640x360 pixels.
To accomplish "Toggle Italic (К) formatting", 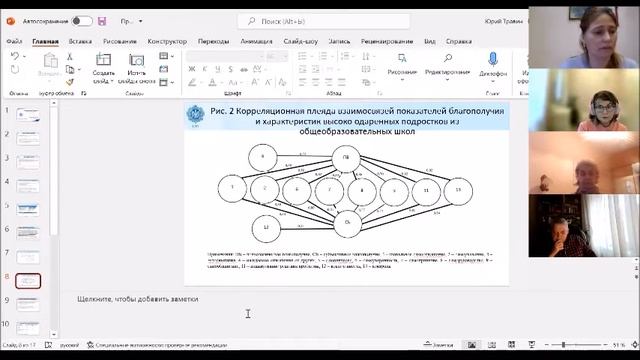I will tap(205, 69).
